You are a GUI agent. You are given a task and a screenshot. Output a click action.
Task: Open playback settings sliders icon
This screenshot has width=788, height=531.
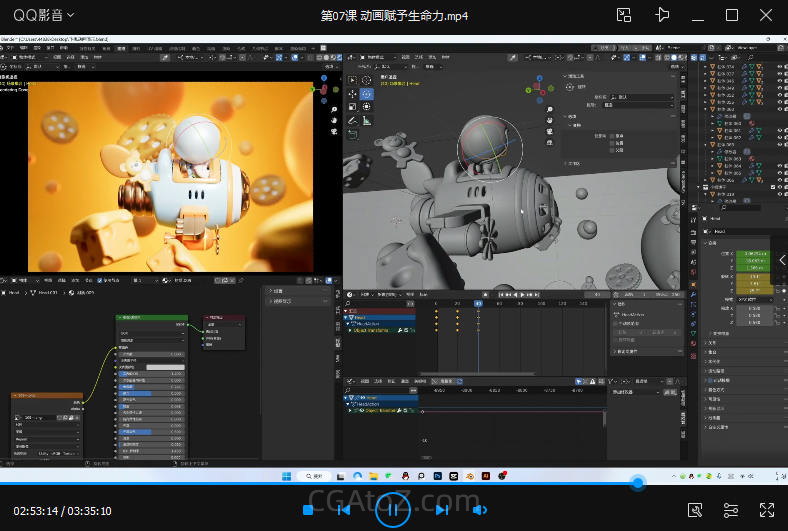tap(731, 510)
